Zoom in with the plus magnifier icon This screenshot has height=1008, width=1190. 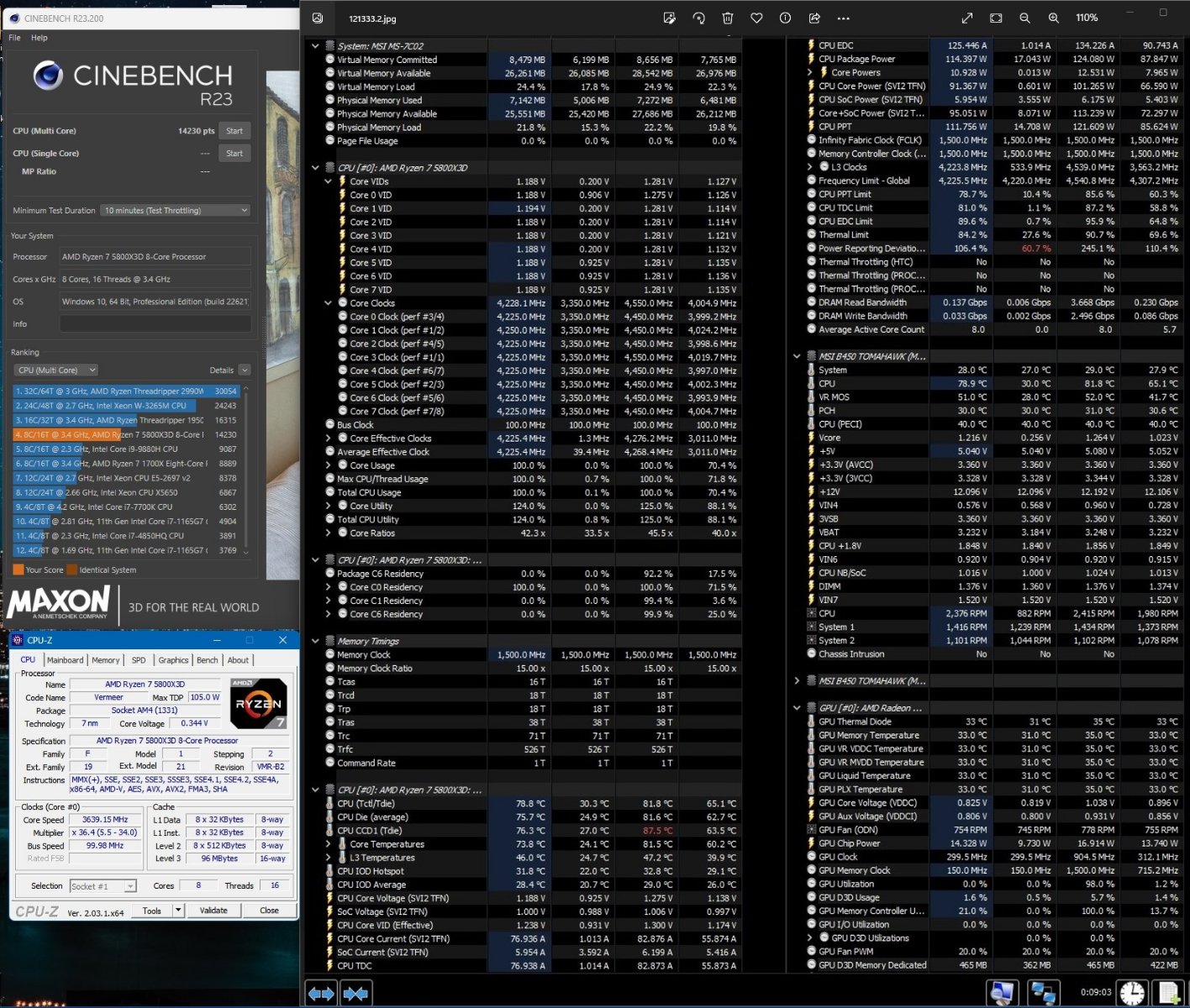pyautogui.click(x=1053, y=18)
